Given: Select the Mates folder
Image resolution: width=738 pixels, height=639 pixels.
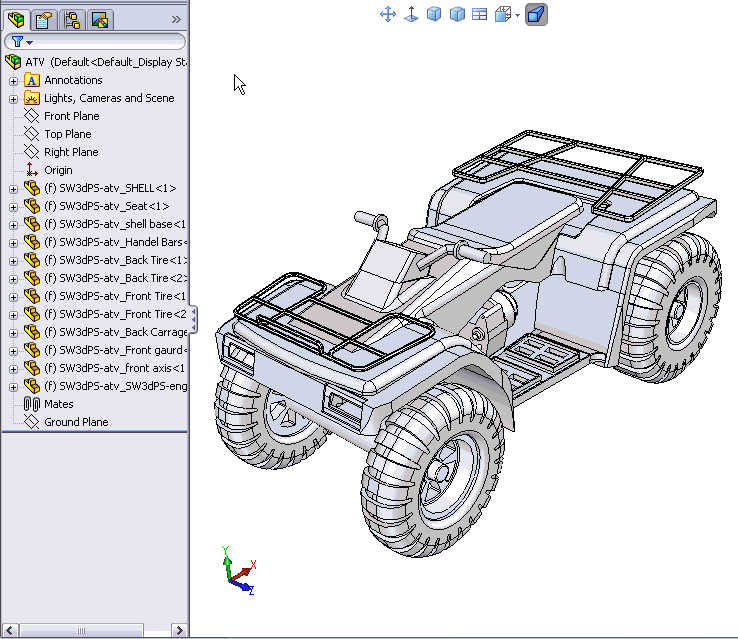Looking at the screenshot, I should 58,404.
